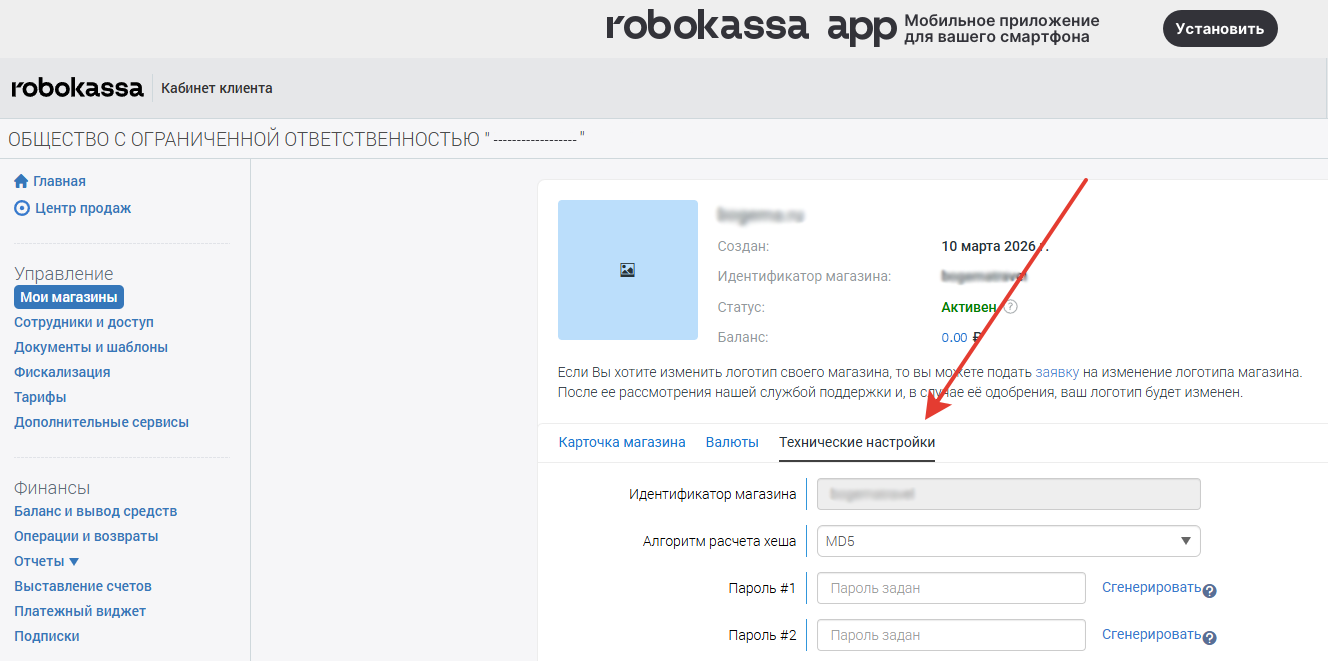The height and width of the screenshot is (661, 1328).
Task: Go to Главная page link
Action: [x=59, y=181]
